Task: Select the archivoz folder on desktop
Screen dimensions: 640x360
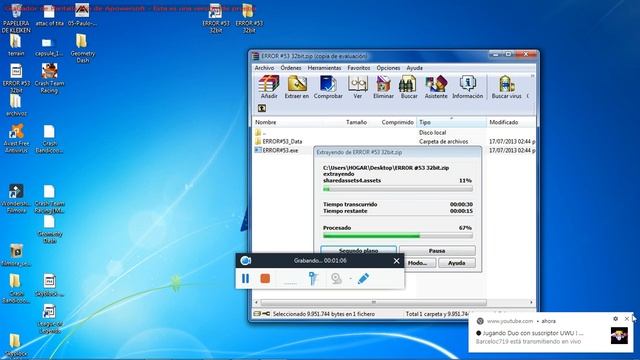Action: [16, 105]
